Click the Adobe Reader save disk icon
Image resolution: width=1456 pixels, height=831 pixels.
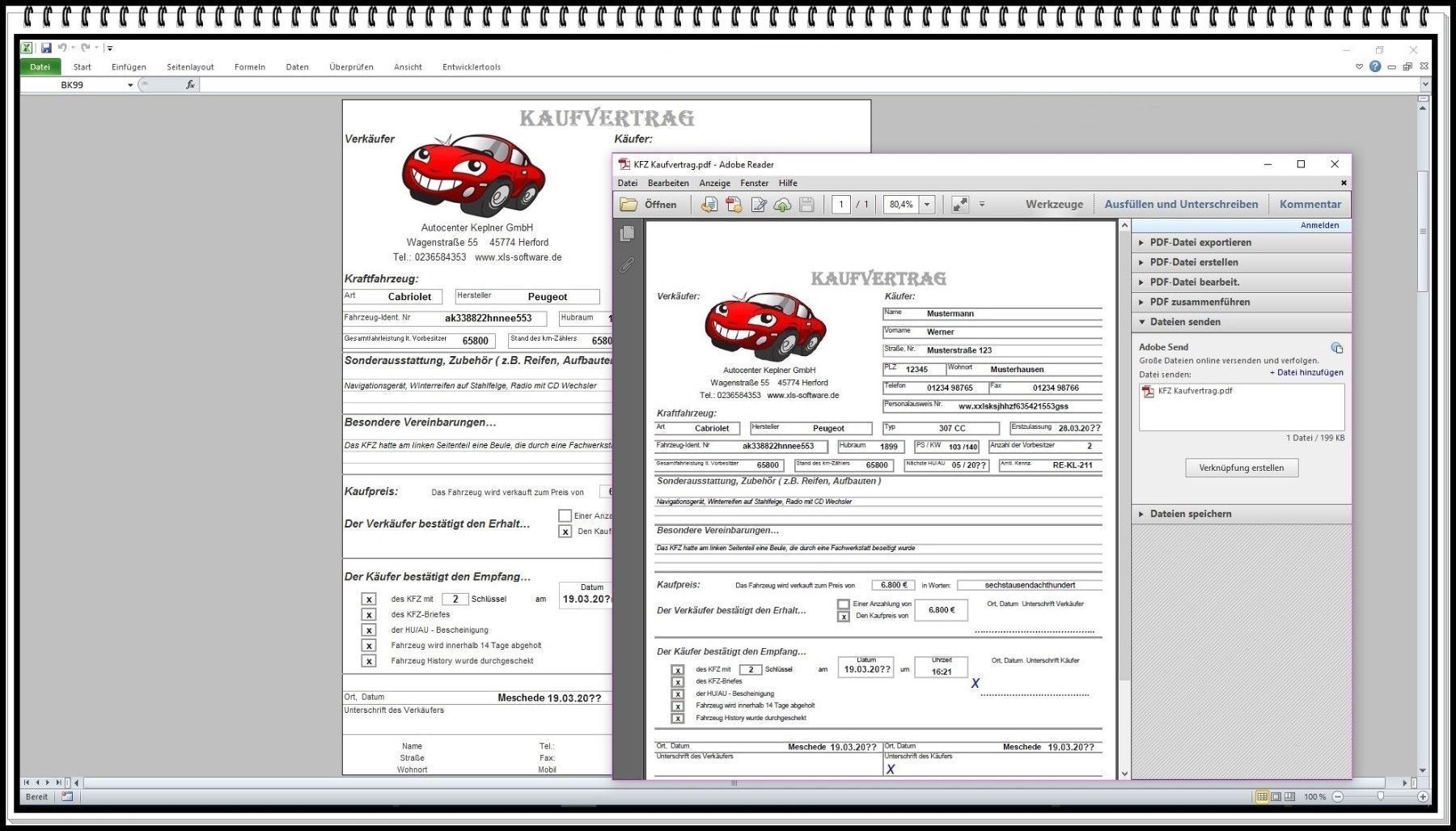pyautogui.click(x=806, y=205)
